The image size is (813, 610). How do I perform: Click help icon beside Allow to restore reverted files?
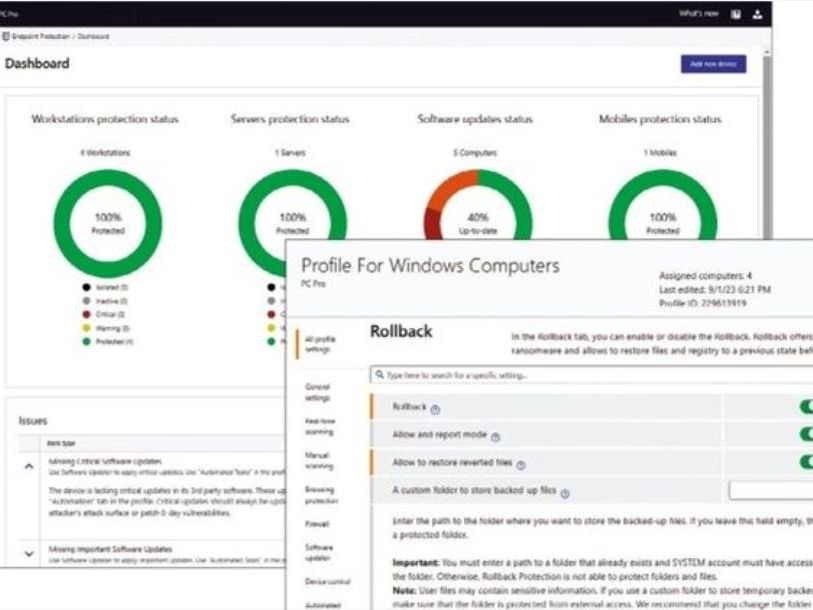click(x=521, y=465)
